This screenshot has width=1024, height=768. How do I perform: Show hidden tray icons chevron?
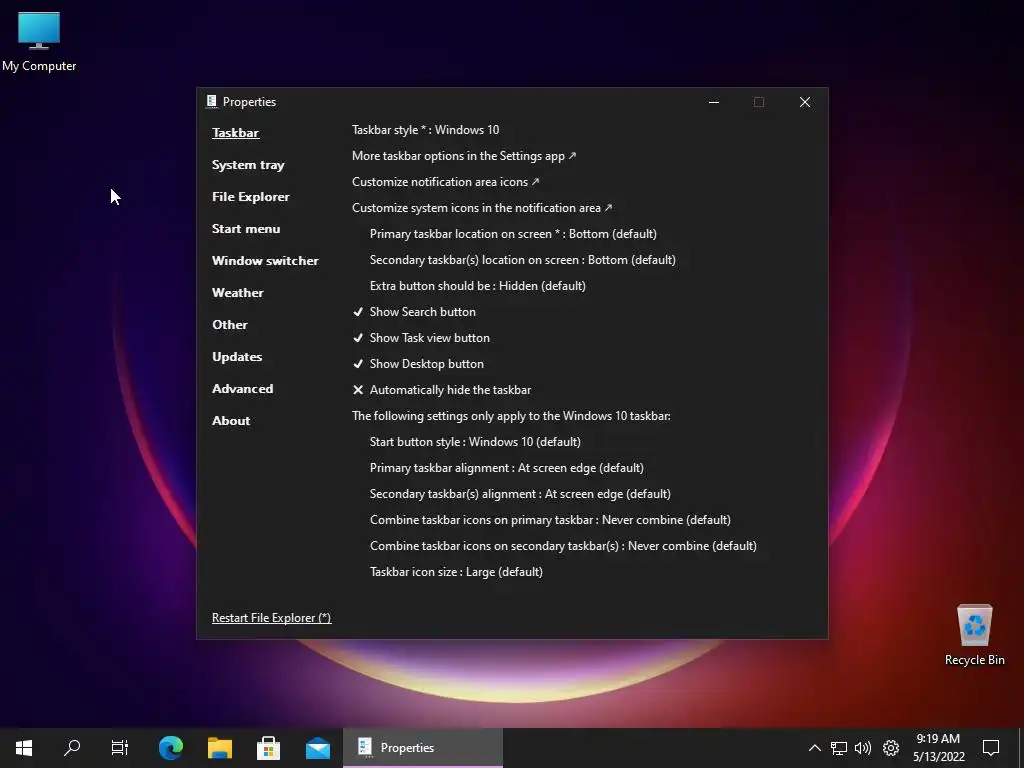tap(814, 748)
